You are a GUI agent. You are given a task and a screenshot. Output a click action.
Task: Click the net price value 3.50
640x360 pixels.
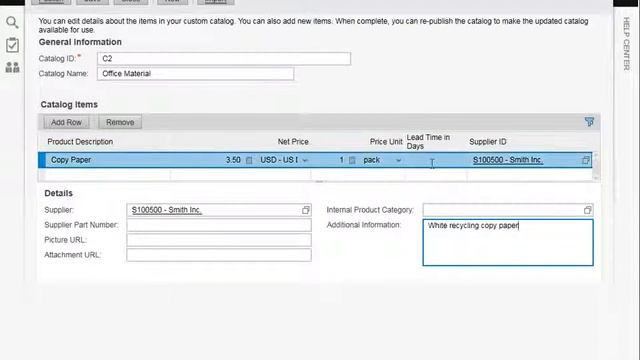(233, 160)
